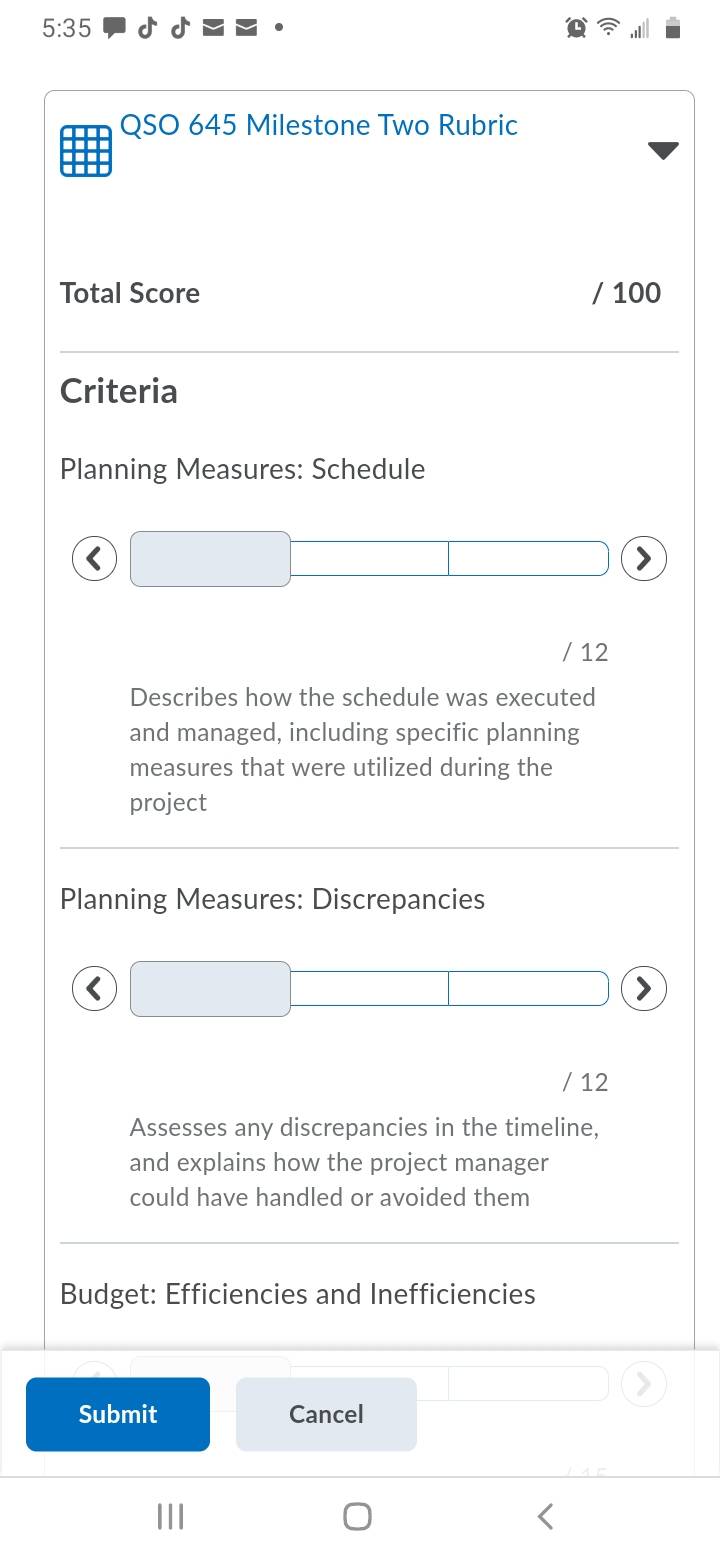Tap the Android home button

point(357,1517)
